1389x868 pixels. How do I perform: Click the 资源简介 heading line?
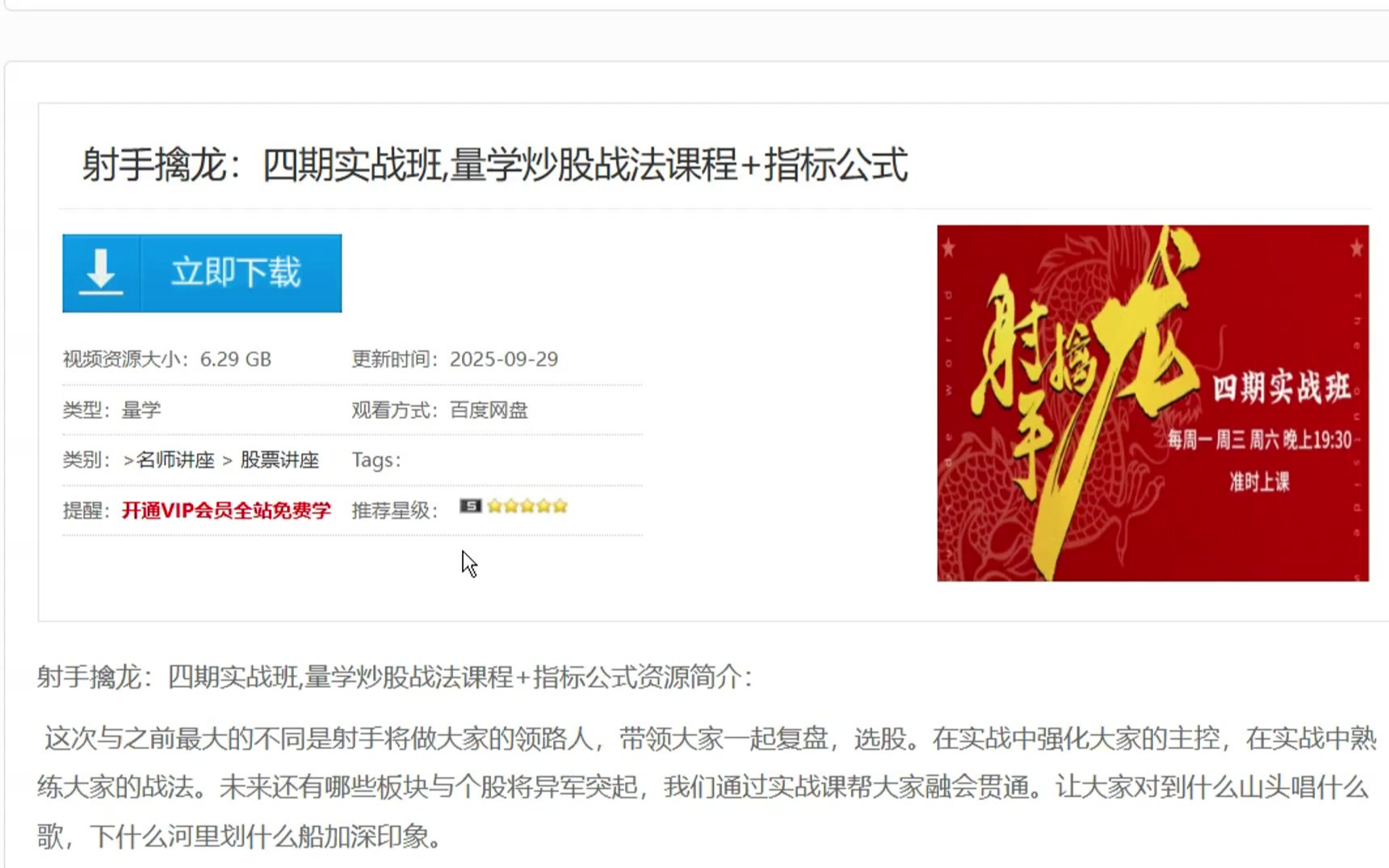[x=395, y=677]
